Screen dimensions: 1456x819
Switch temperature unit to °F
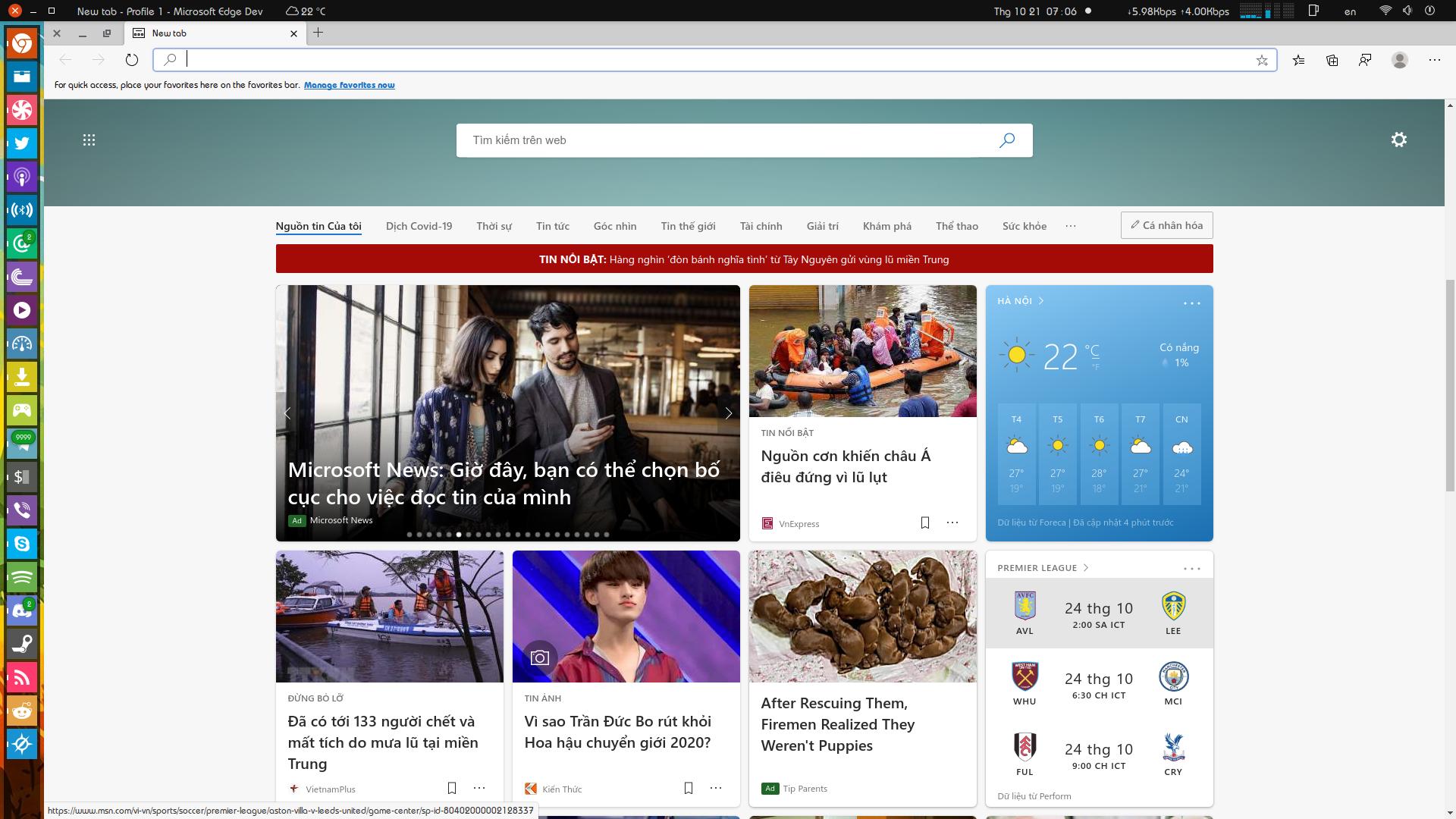pos(1095,367)
